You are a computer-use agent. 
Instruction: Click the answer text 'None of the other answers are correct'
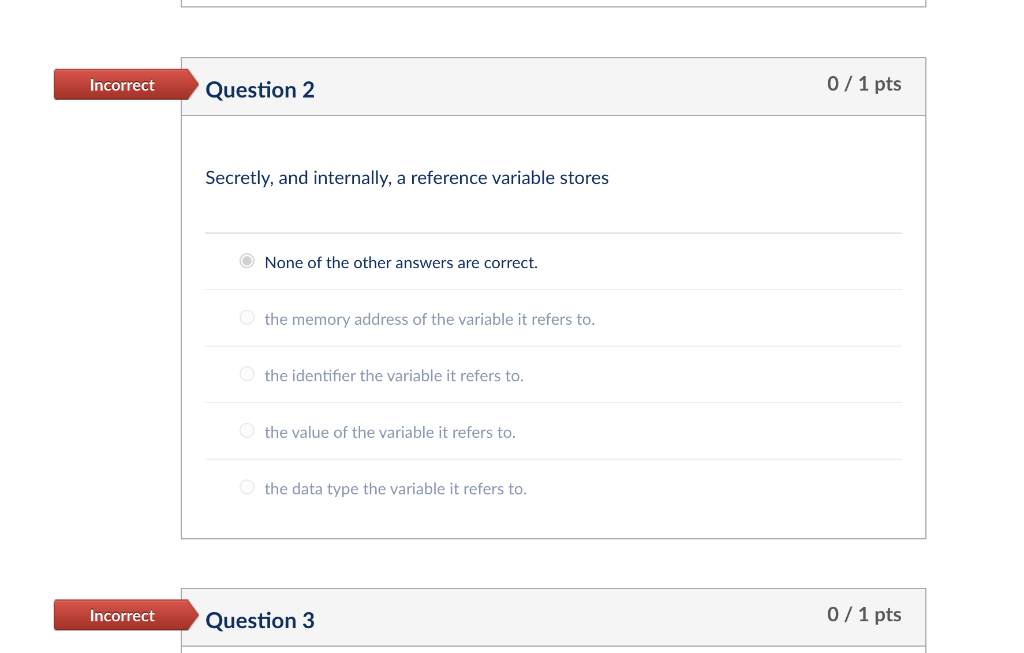coord(400,262)
